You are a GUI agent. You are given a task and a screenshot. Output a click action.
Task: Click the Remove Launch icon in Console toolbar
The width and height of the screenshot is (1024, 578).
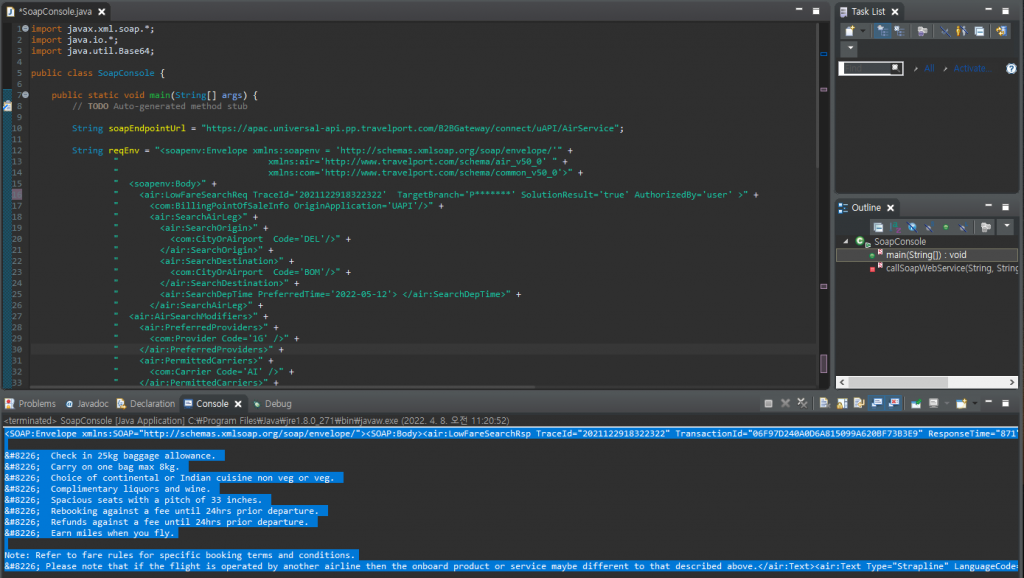click(785, 403)
